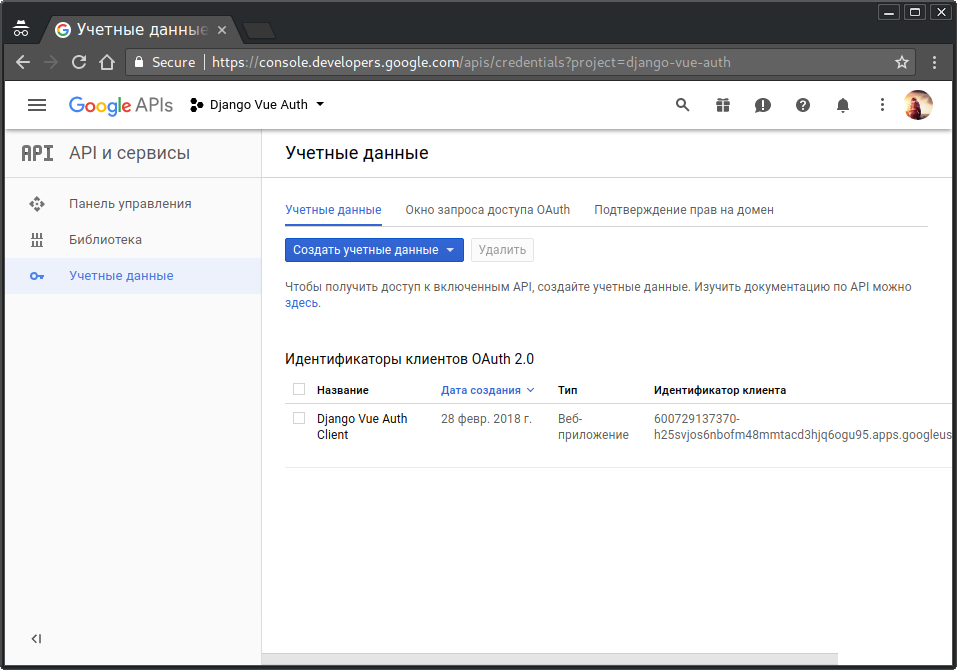This screenshot has height=670, width=957.
Task: Open the help question mark icon
Action: (803, 105)
